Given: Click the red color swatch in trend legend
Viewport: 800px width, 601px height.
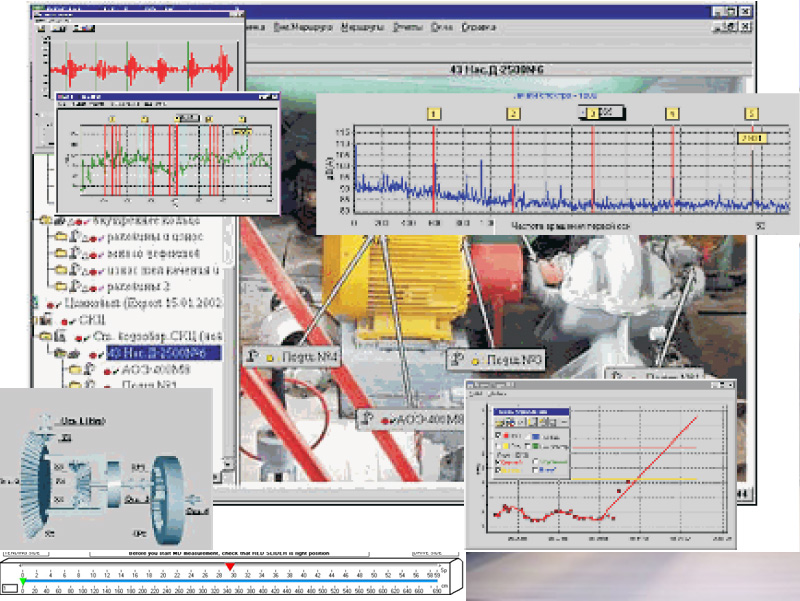Looking at the screenshot, I should tap(506, 436).
